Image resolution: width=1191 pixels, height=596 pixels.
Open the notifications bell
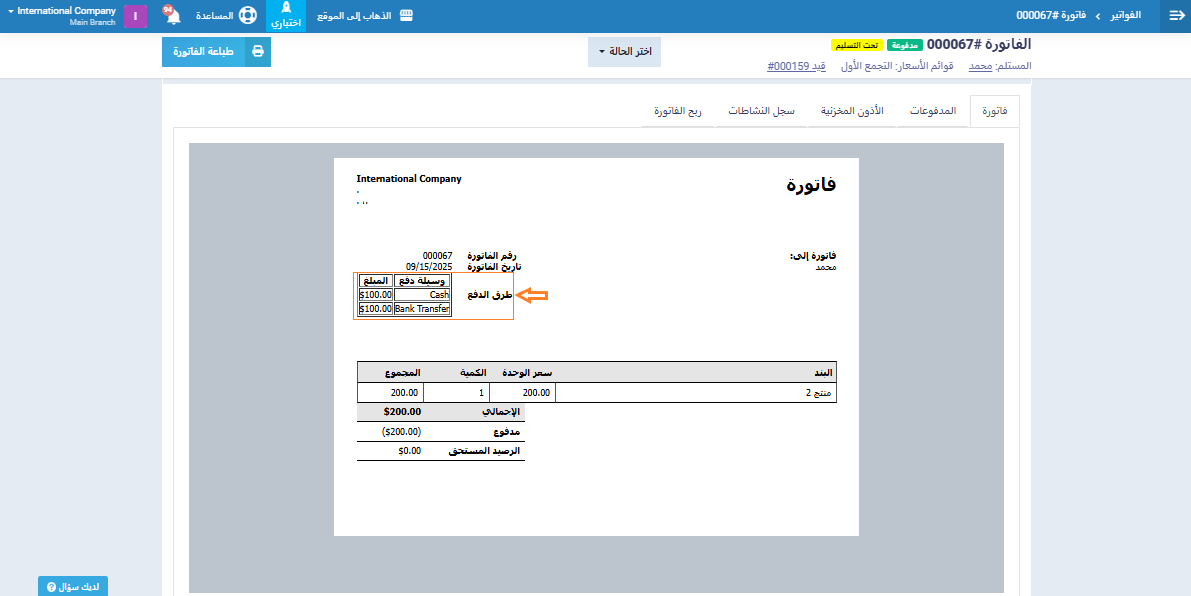pyautogui.click(x=172, y=16)
